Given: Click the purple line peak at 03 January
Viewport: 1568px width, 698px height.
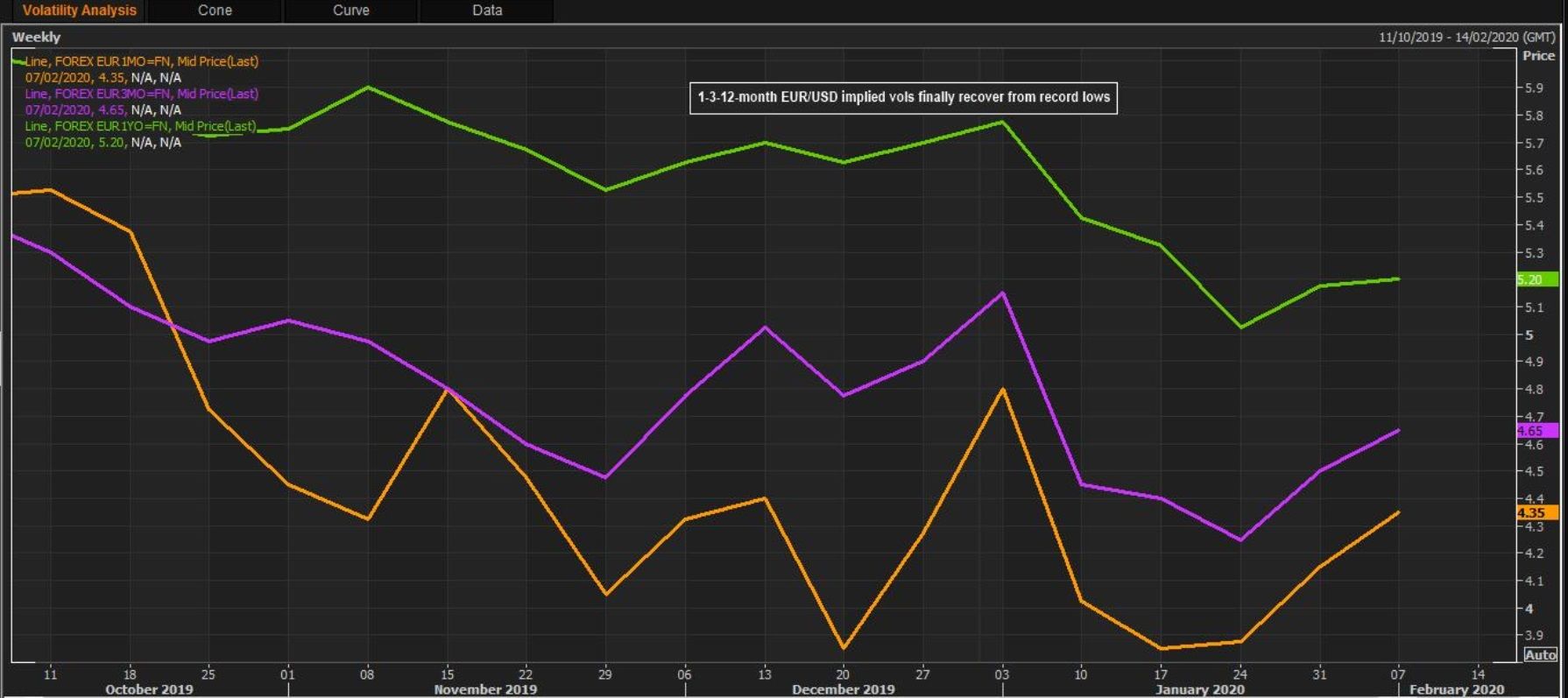Looking at the screenshot, I should click(x=1002, y=293).
